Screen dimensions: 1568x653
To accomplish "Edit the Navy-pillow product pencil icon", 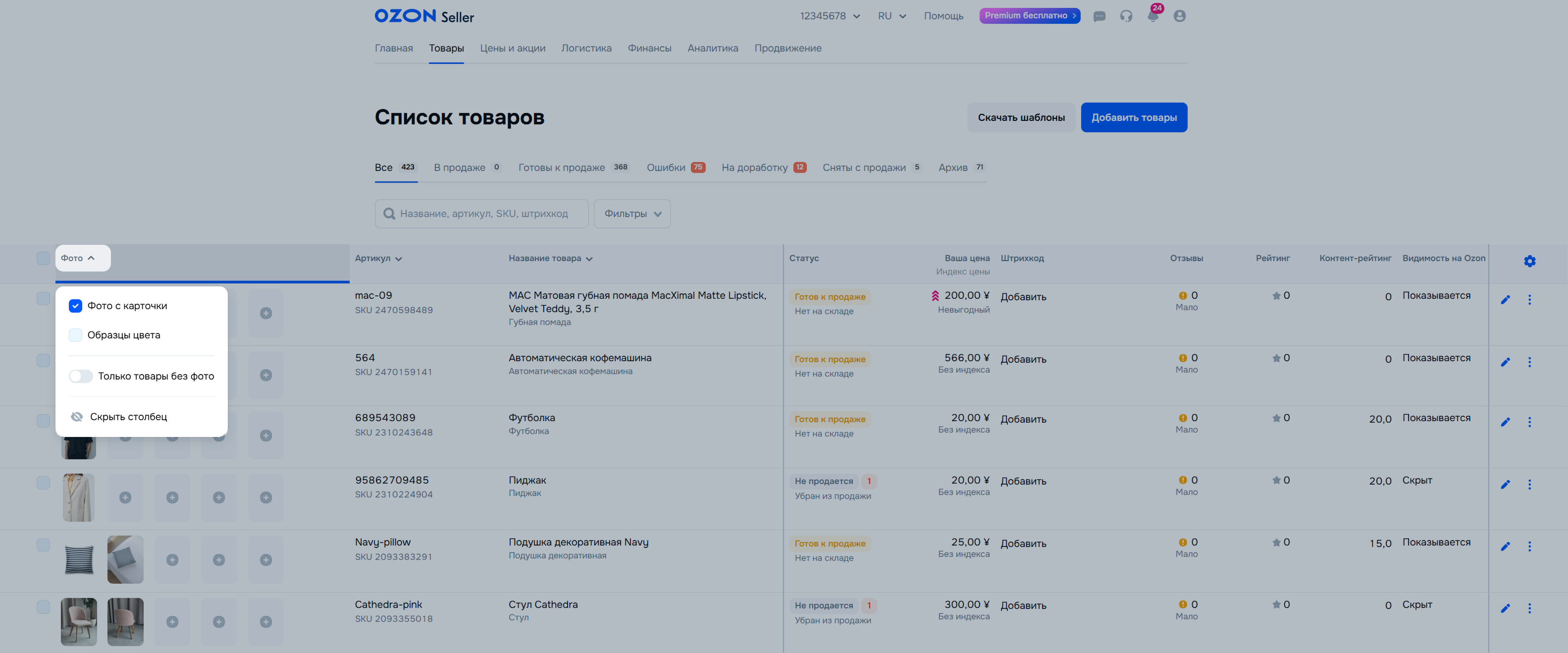I will click(x=1505, y=547).
